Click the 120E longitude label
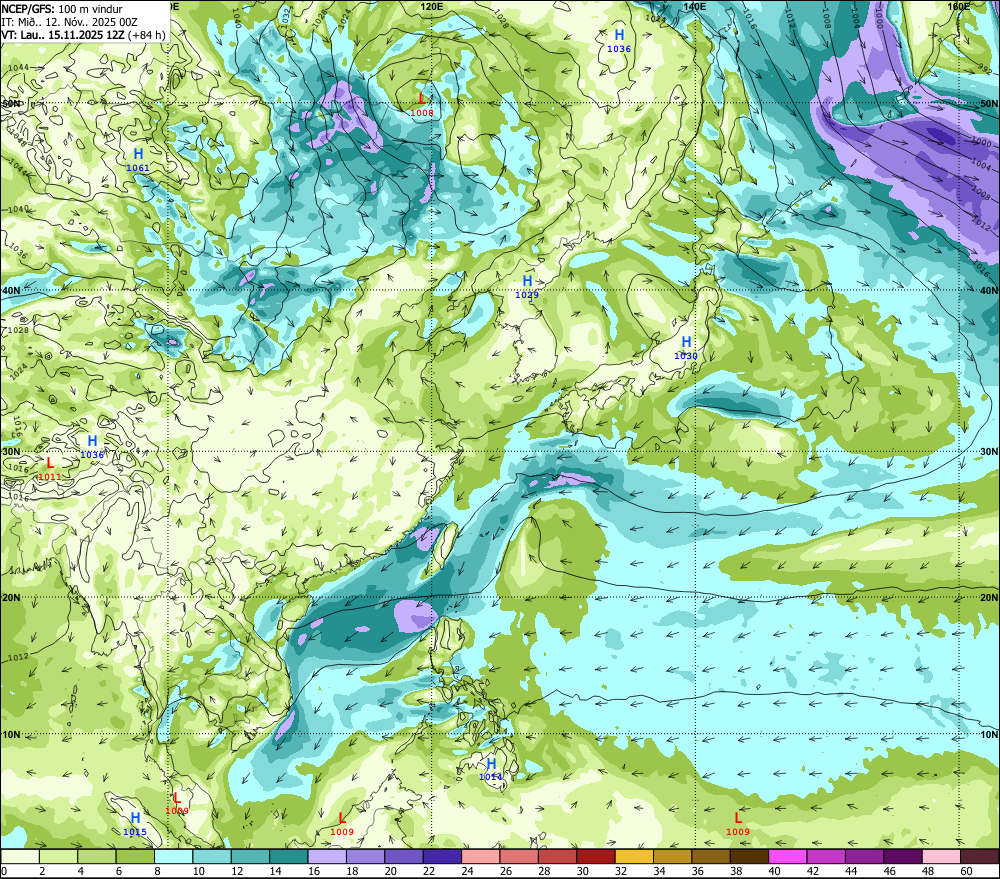 coord(432,6)
